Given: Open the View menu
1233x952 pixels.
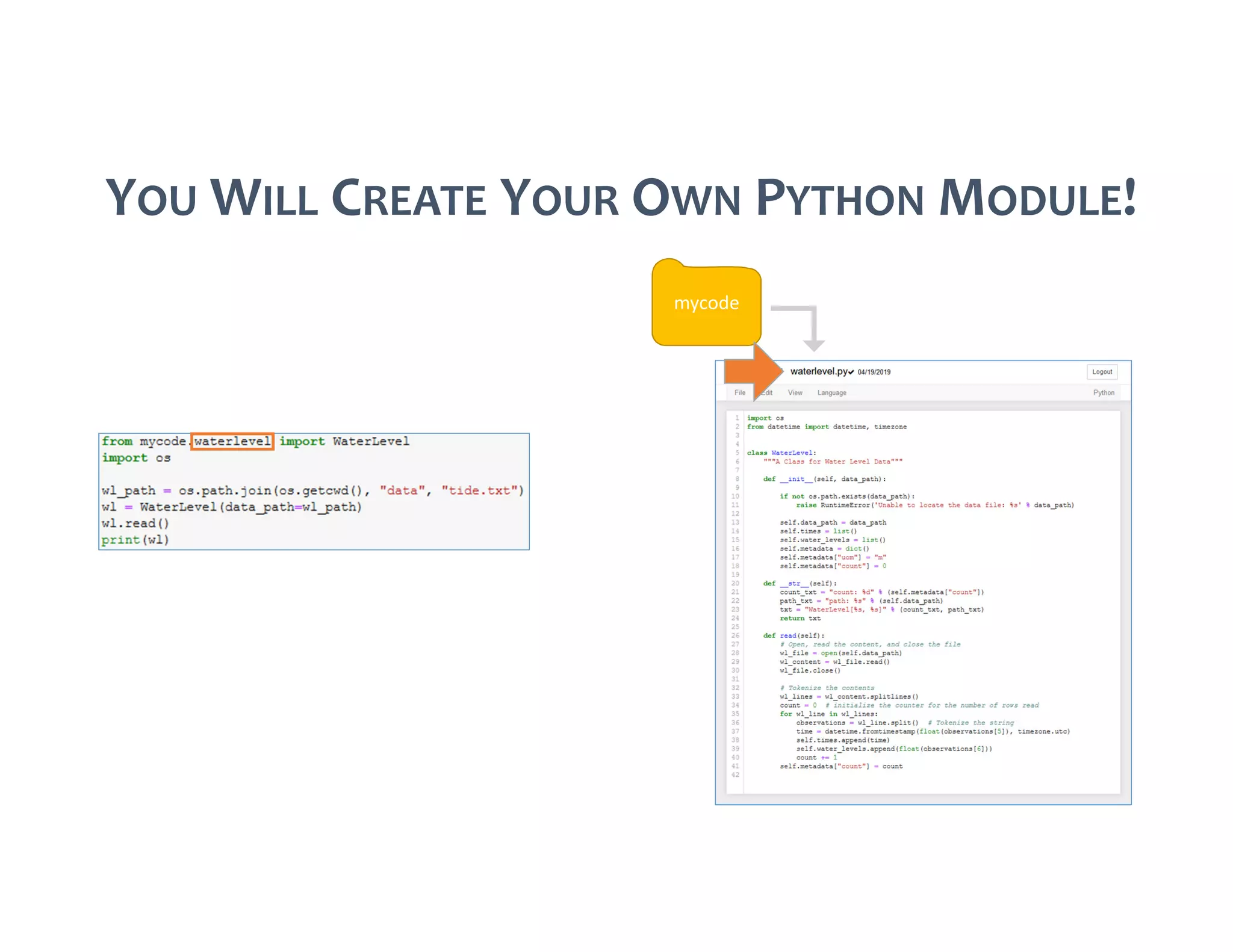Looking at the screenshot, I should click(x=795, y=392).
